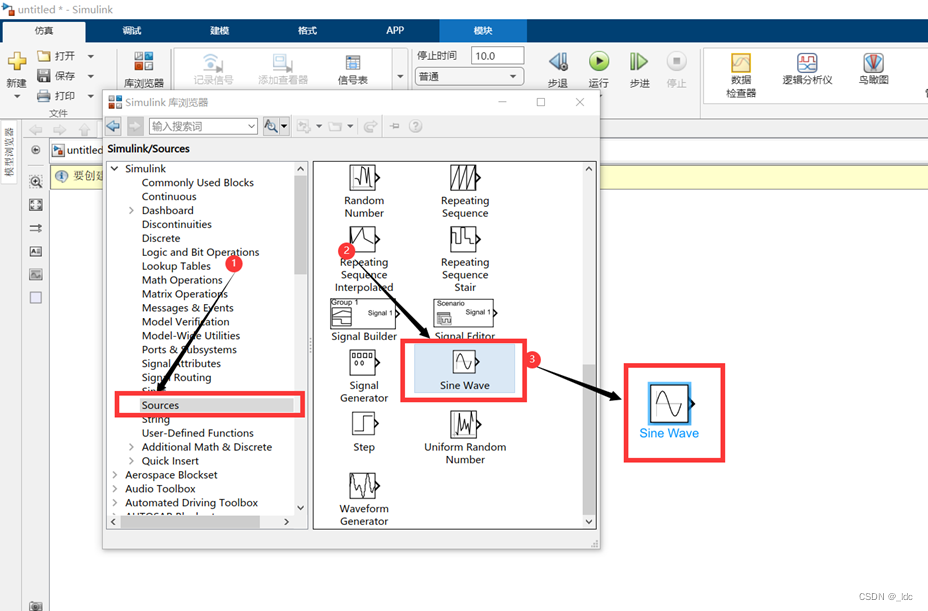Screen dimensions: 928x611
Task: Click the Fit to View sidebar icon
Action: pyautogui.click(x=36, y=205)
